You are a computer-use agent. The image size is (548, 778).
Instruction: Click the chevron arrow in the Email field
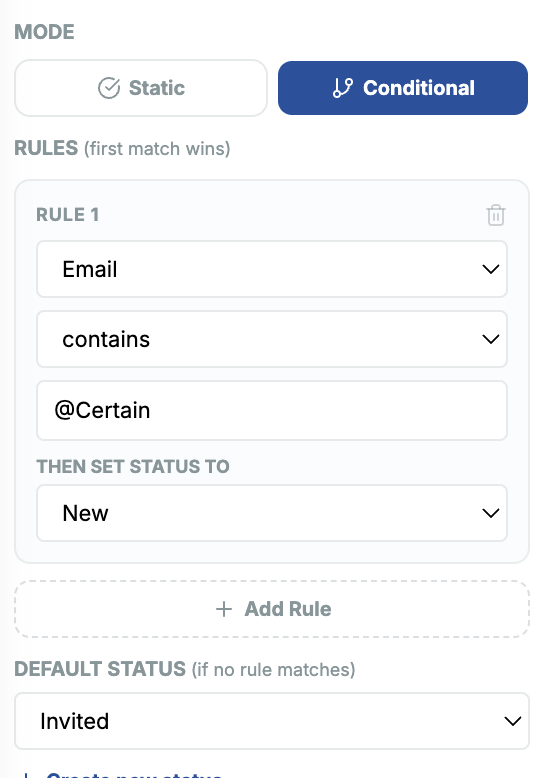(490, 269)
